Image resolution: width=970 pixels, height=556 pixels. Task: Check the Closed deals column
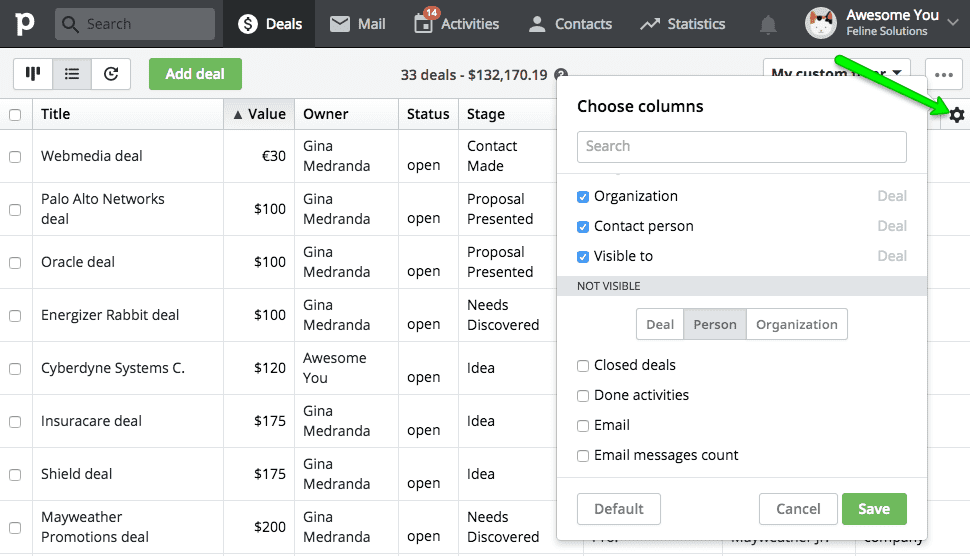[x=583, y=366]
